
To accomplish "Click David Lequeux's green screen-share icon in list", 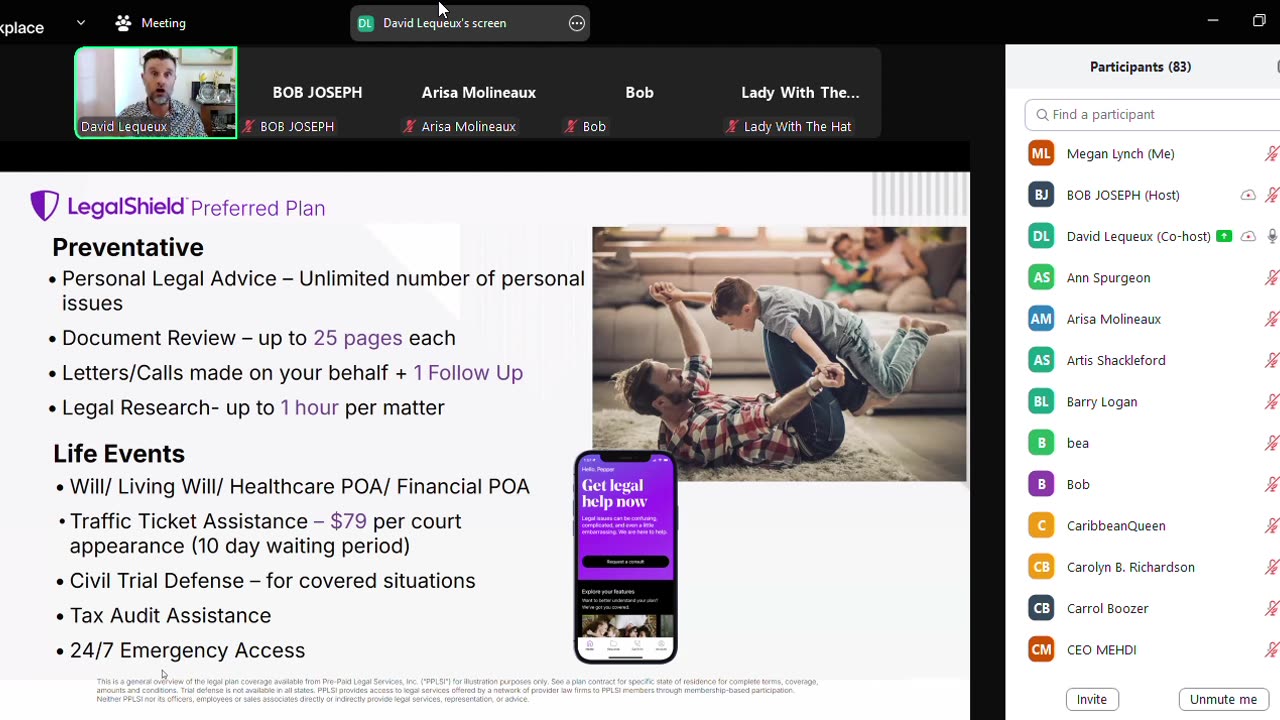I will (x=1223, y=236).
